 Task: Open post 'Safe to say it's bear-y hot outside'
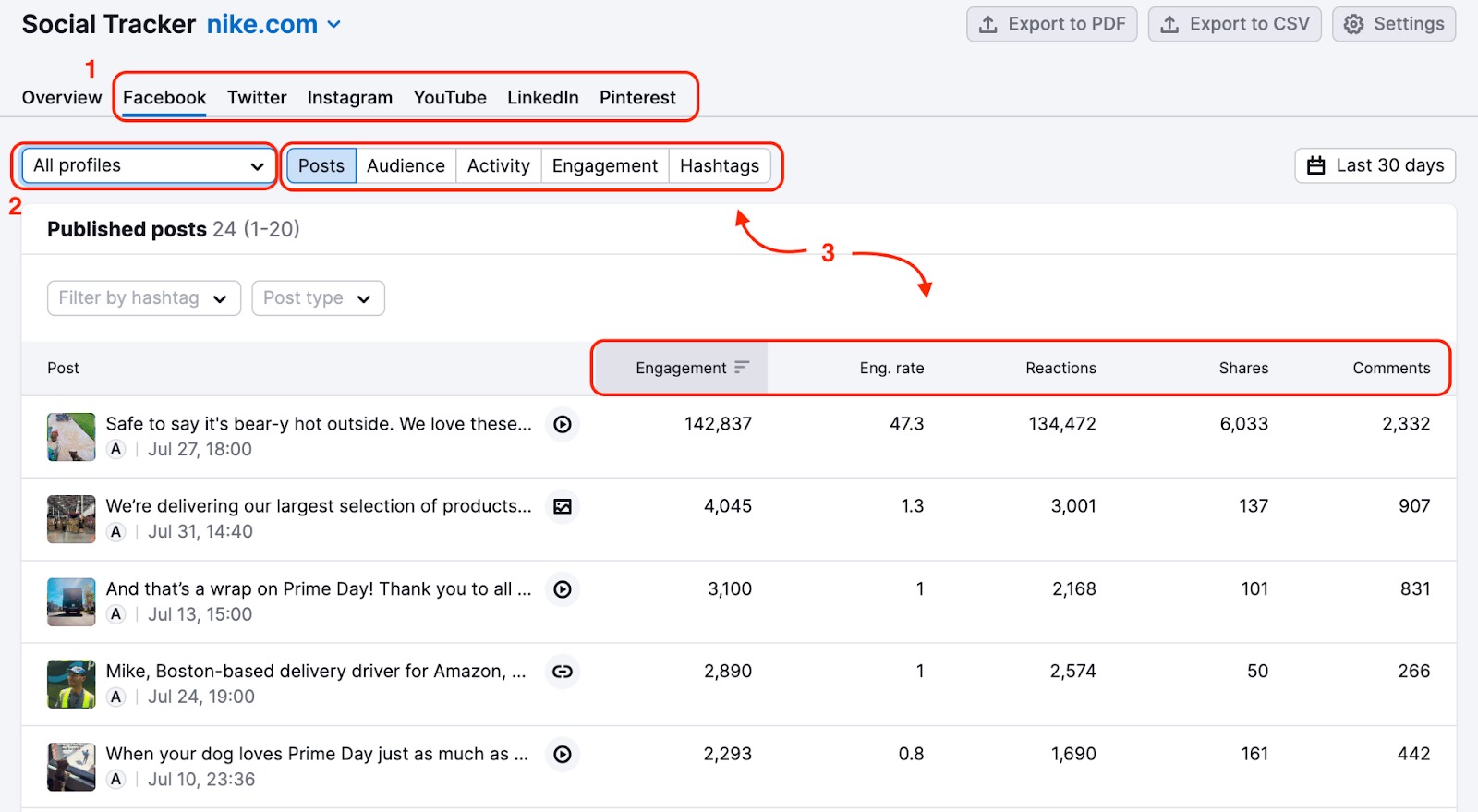coord(319,424)
